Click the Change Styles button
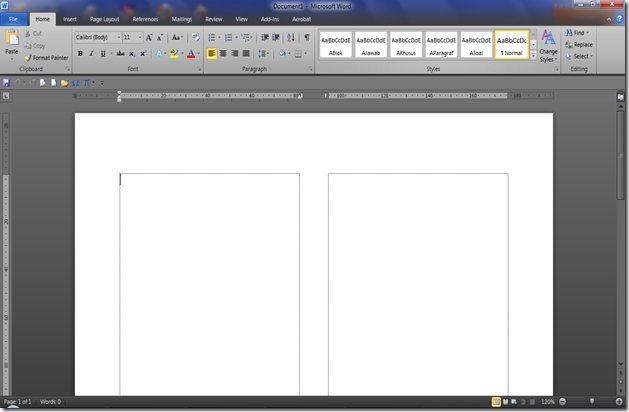 coord(548,46)
